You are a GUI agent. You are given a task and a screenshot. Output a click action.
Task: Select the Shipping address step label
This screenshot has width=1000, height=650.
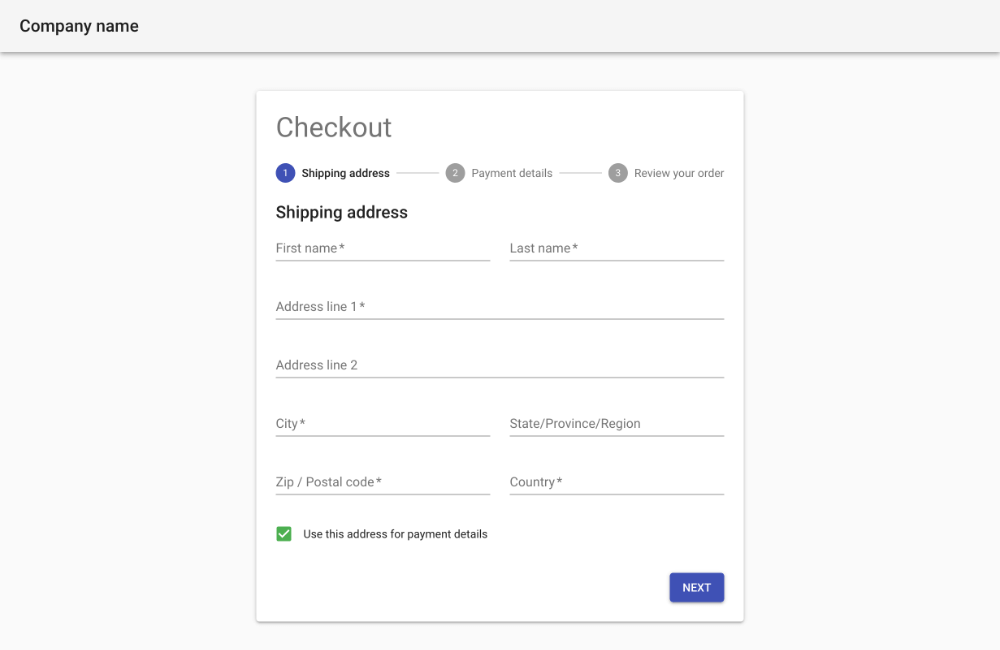tap(345, 173)
